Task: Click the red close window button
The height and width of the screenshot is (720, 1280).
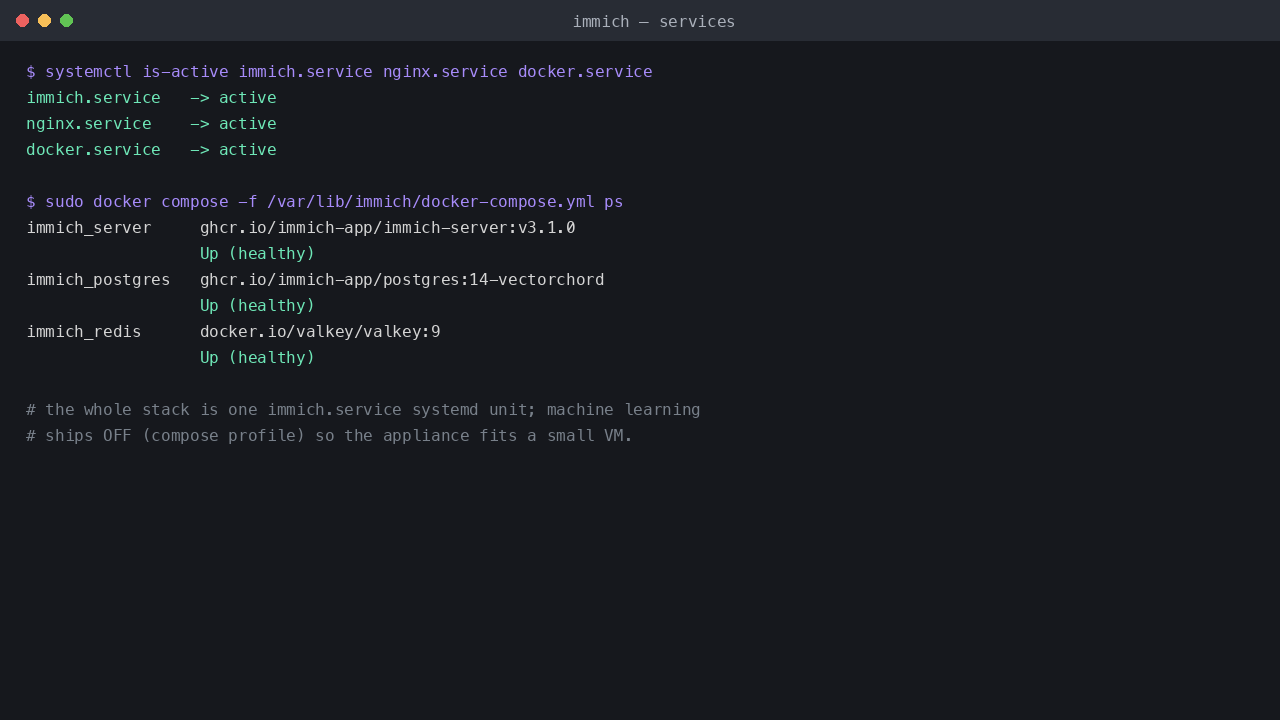Action: tap(22, 20)
